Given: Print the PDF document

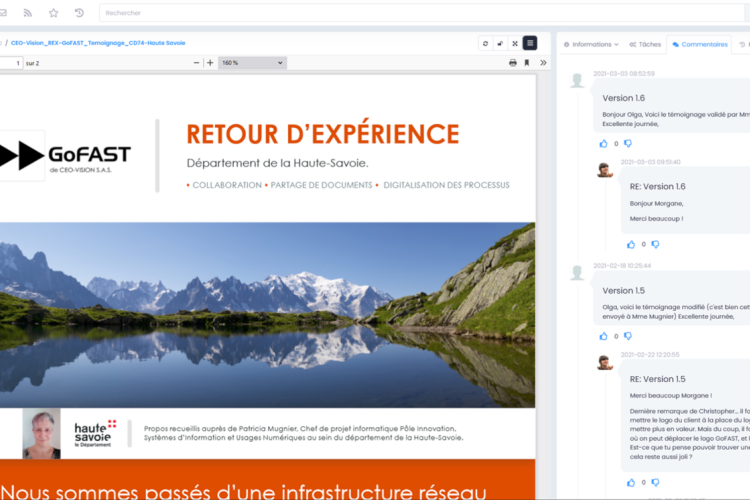Looking at the screenshot, I should [513, 63].
